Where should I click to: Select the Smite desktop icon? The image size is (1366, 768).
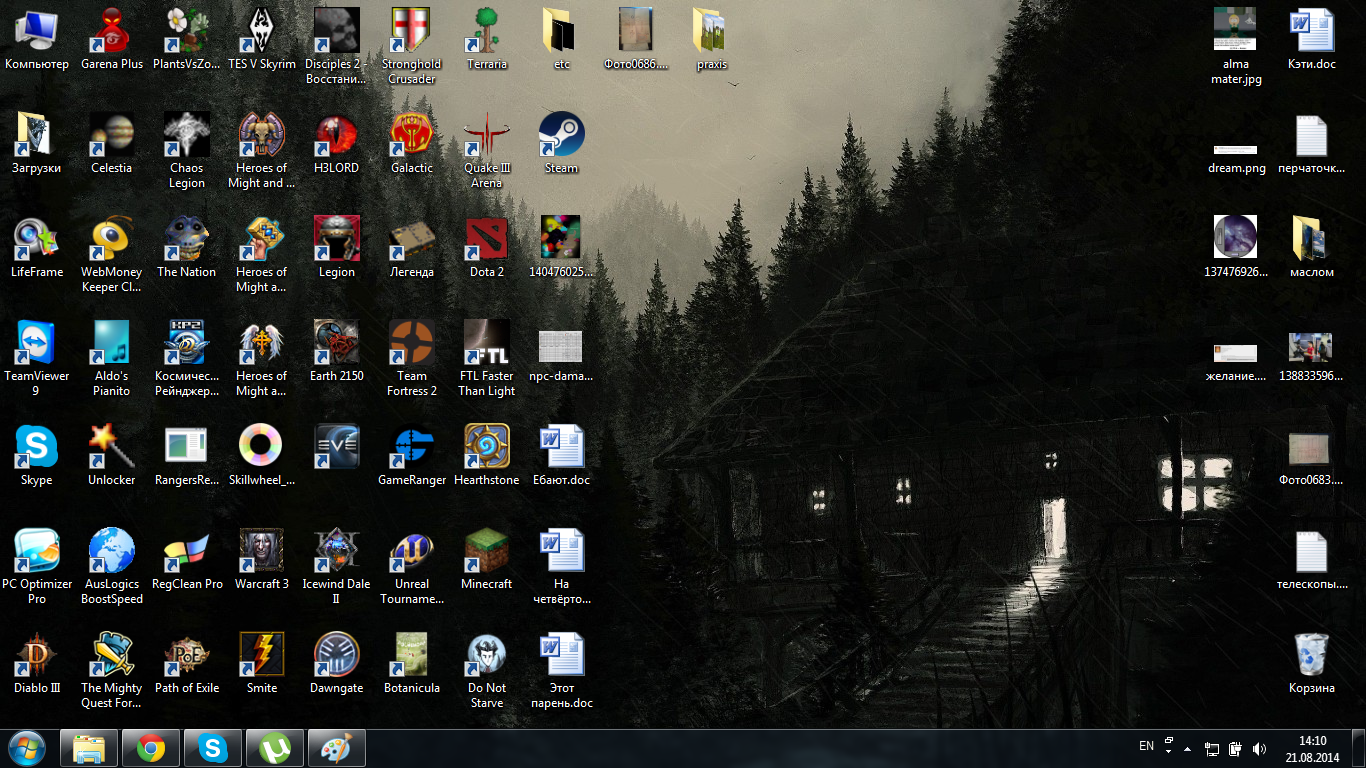(x=262, y=663)
